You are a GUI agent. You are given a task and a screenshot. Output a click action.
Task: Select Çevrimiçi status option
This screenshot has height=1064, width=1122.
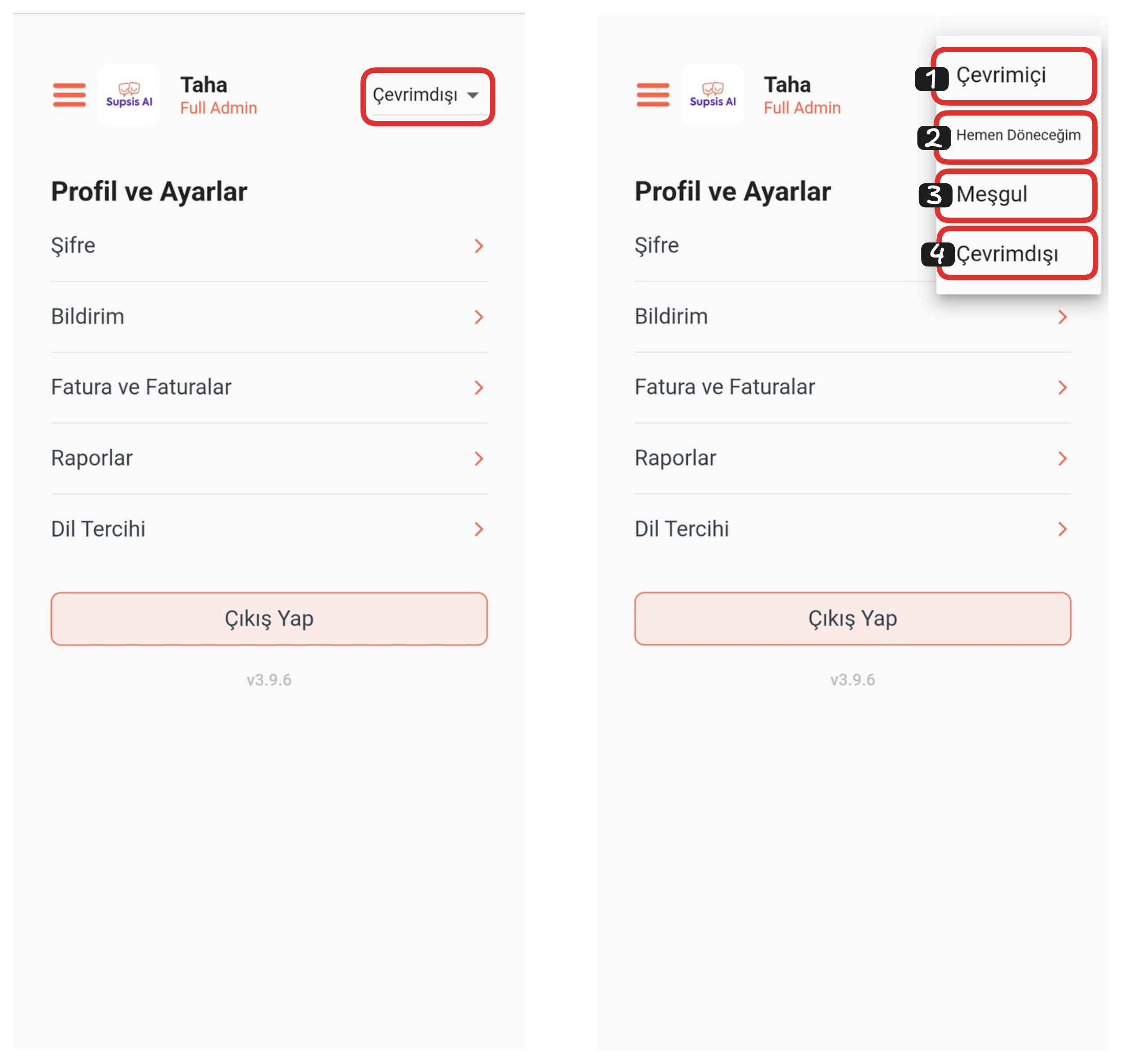tap(1013, 76)
